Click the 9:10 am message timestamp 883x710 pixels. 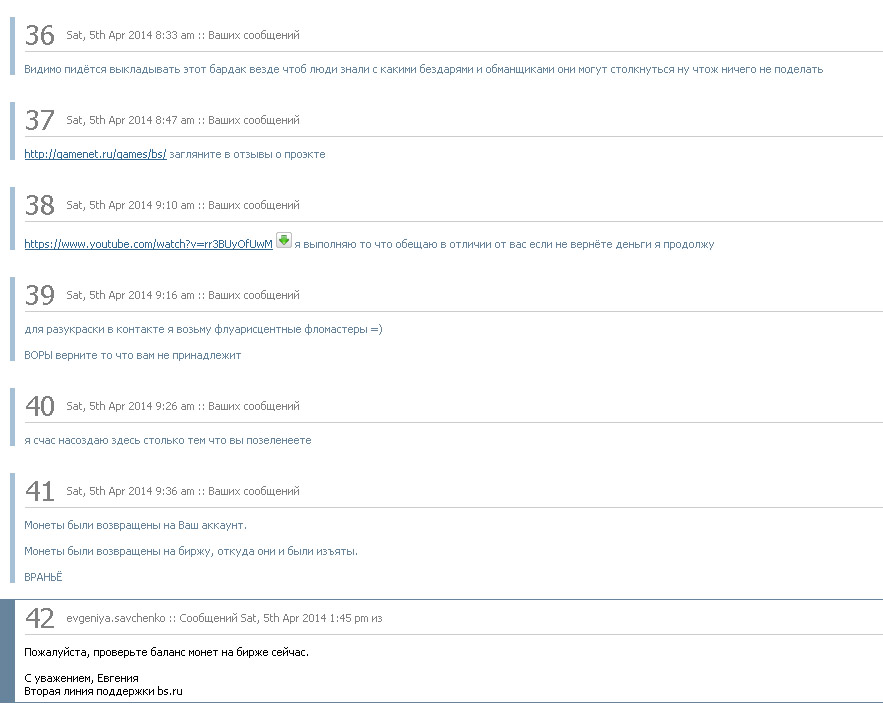[x=130, y=206]
